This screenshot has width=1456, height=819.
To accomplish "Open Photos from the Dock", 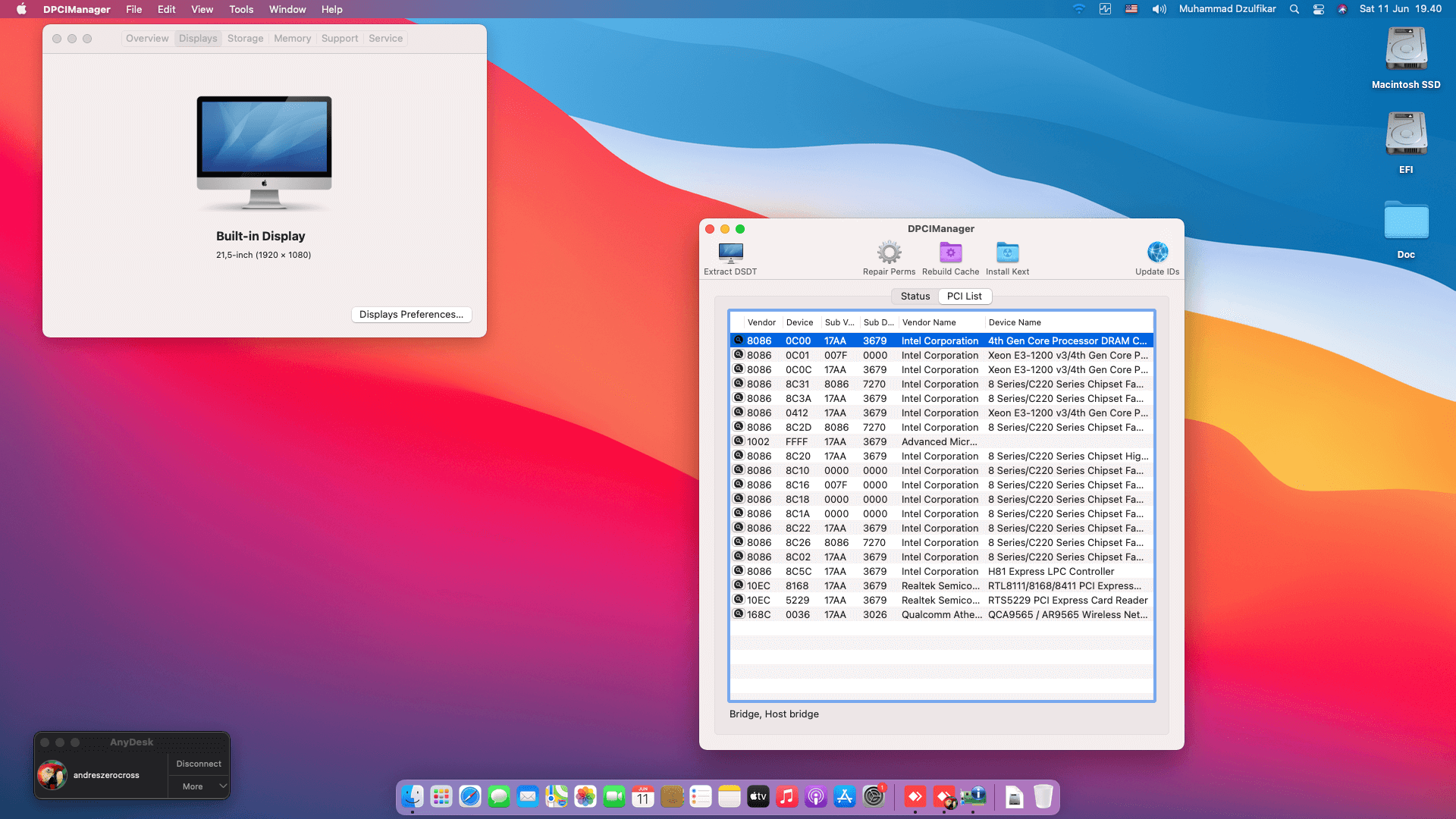I will 585,796.
